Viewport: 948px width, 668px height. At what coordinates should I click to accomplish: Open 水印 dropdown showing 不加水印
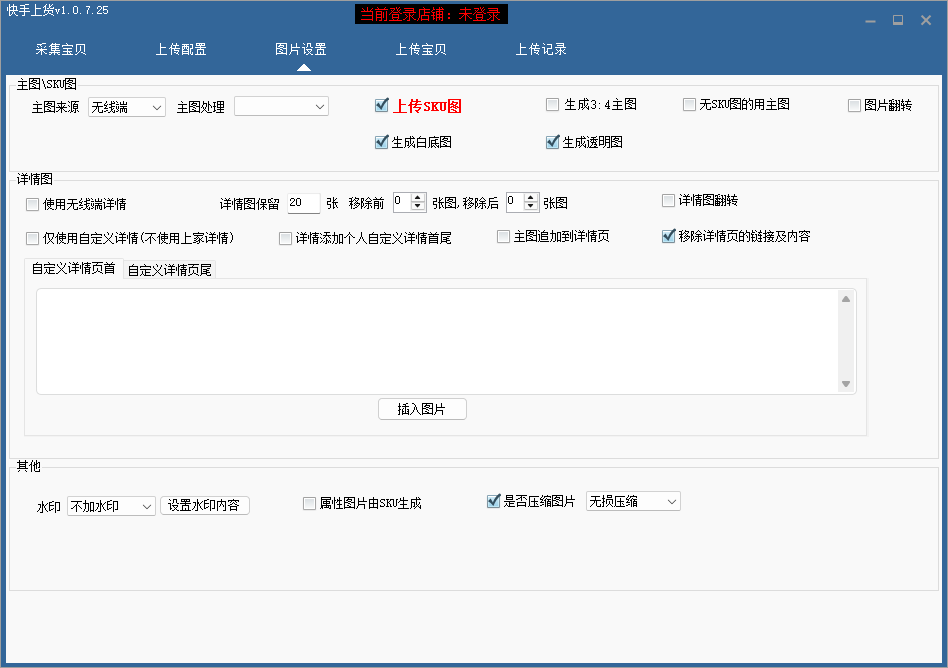click(x=111, y=507)
